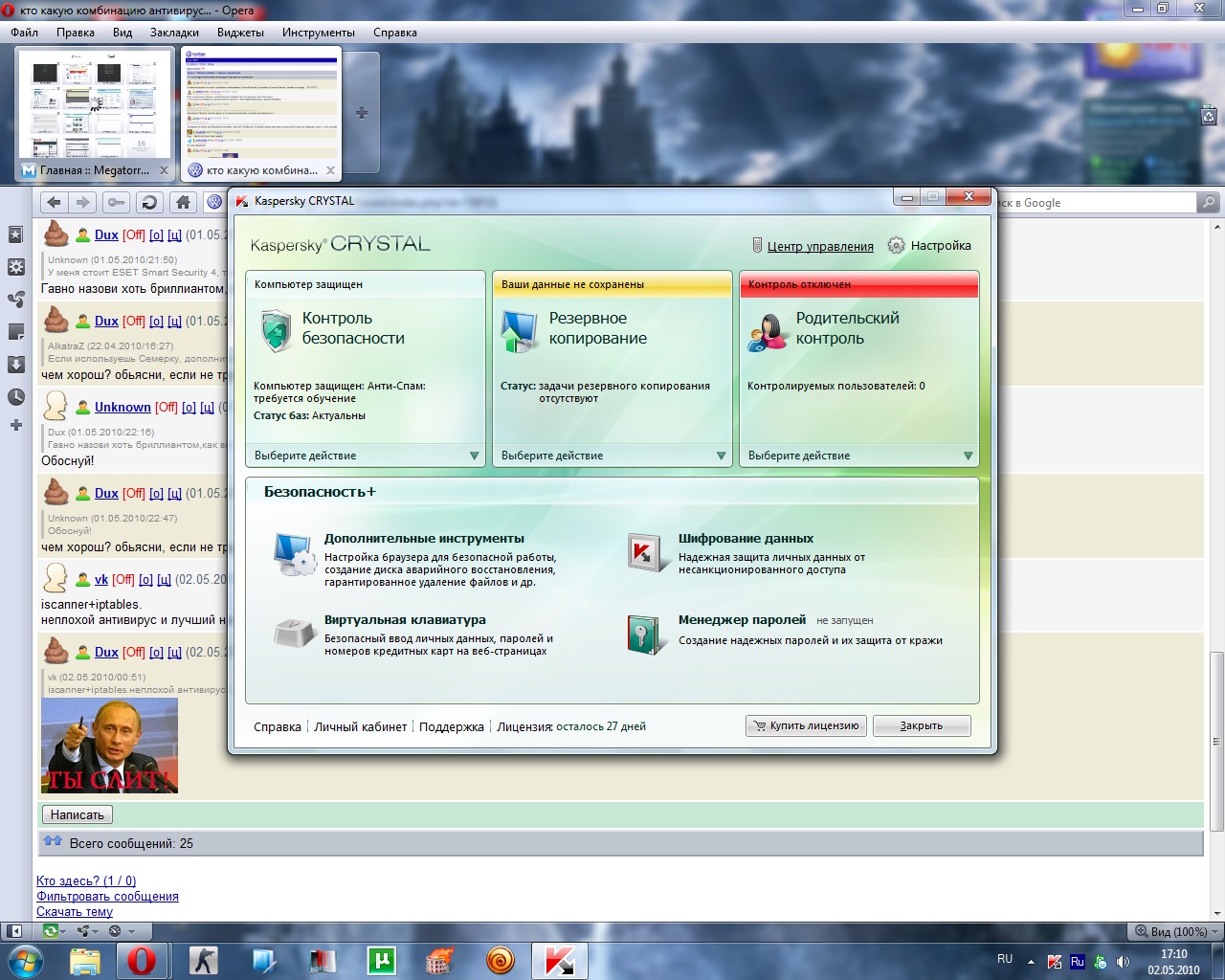Viewport: 1225px width, 980px height.
Task: Switch to the Главная :: Megatorr... tab
Action: click(95, 115)
